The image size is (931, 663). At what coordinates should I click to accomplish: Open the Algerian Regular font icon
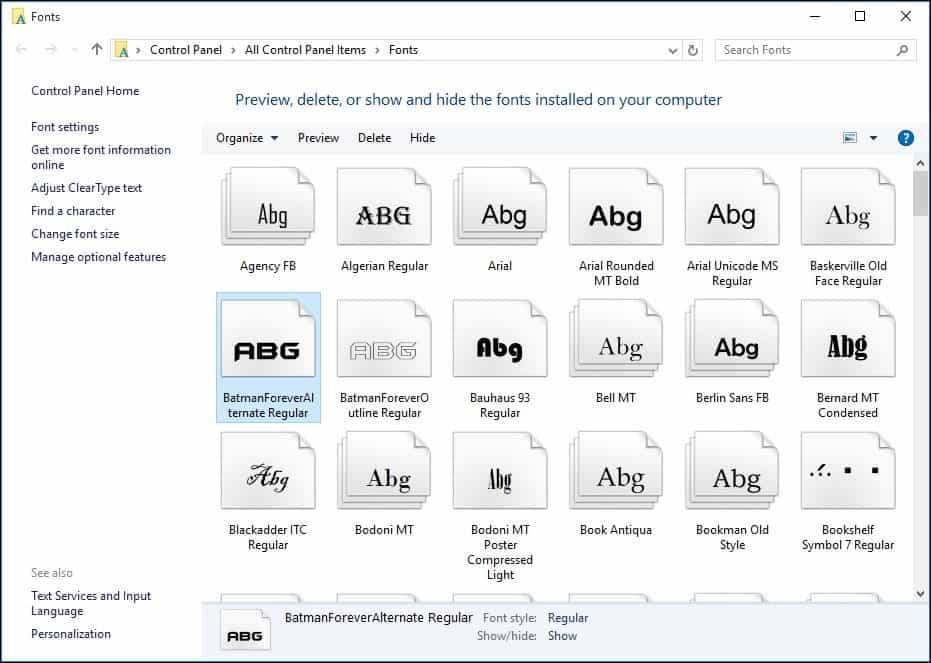coord(383,207)
